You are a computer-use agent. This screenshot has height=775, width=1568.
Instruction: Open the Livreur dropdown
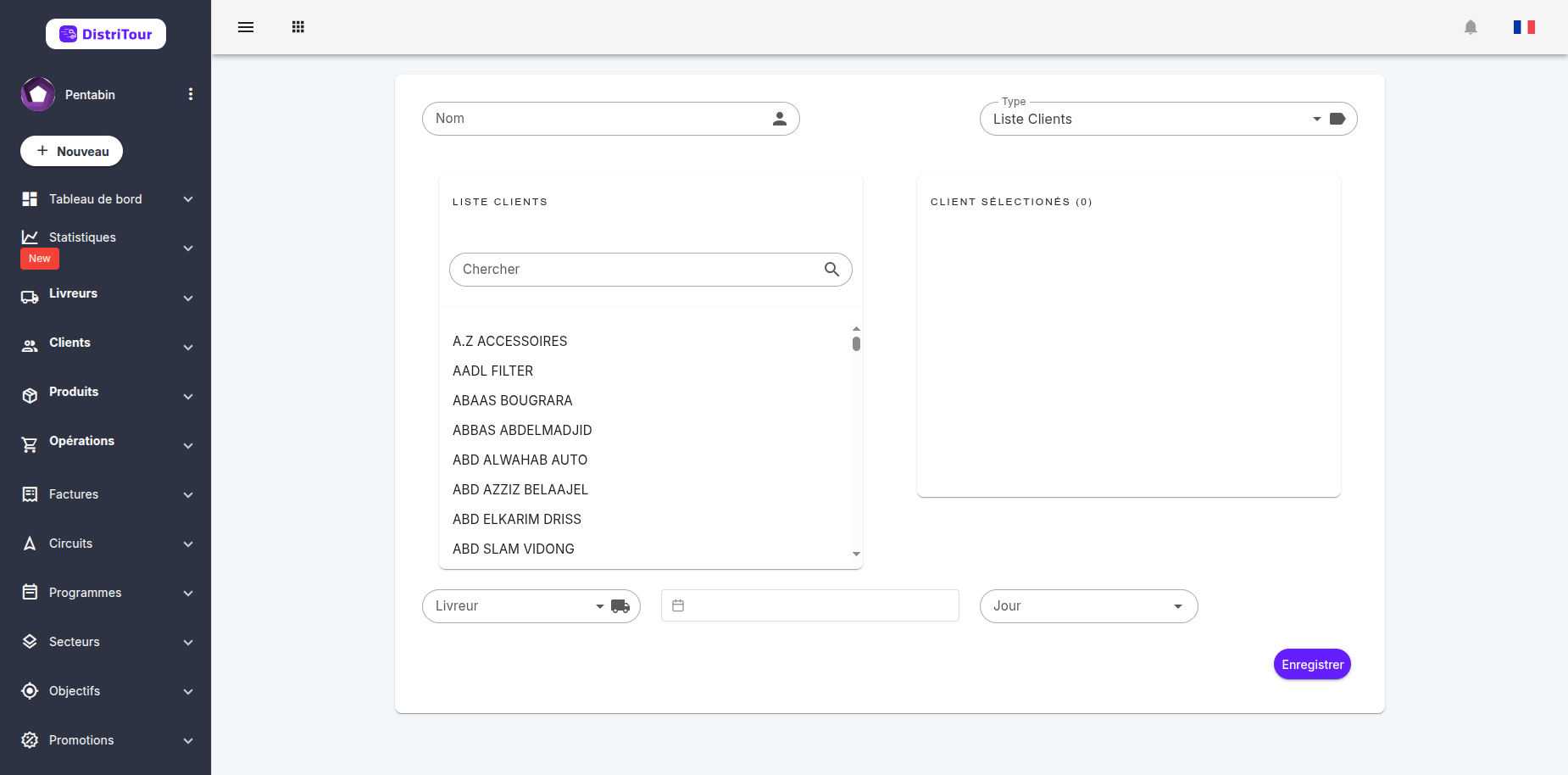tap(531, 606)
